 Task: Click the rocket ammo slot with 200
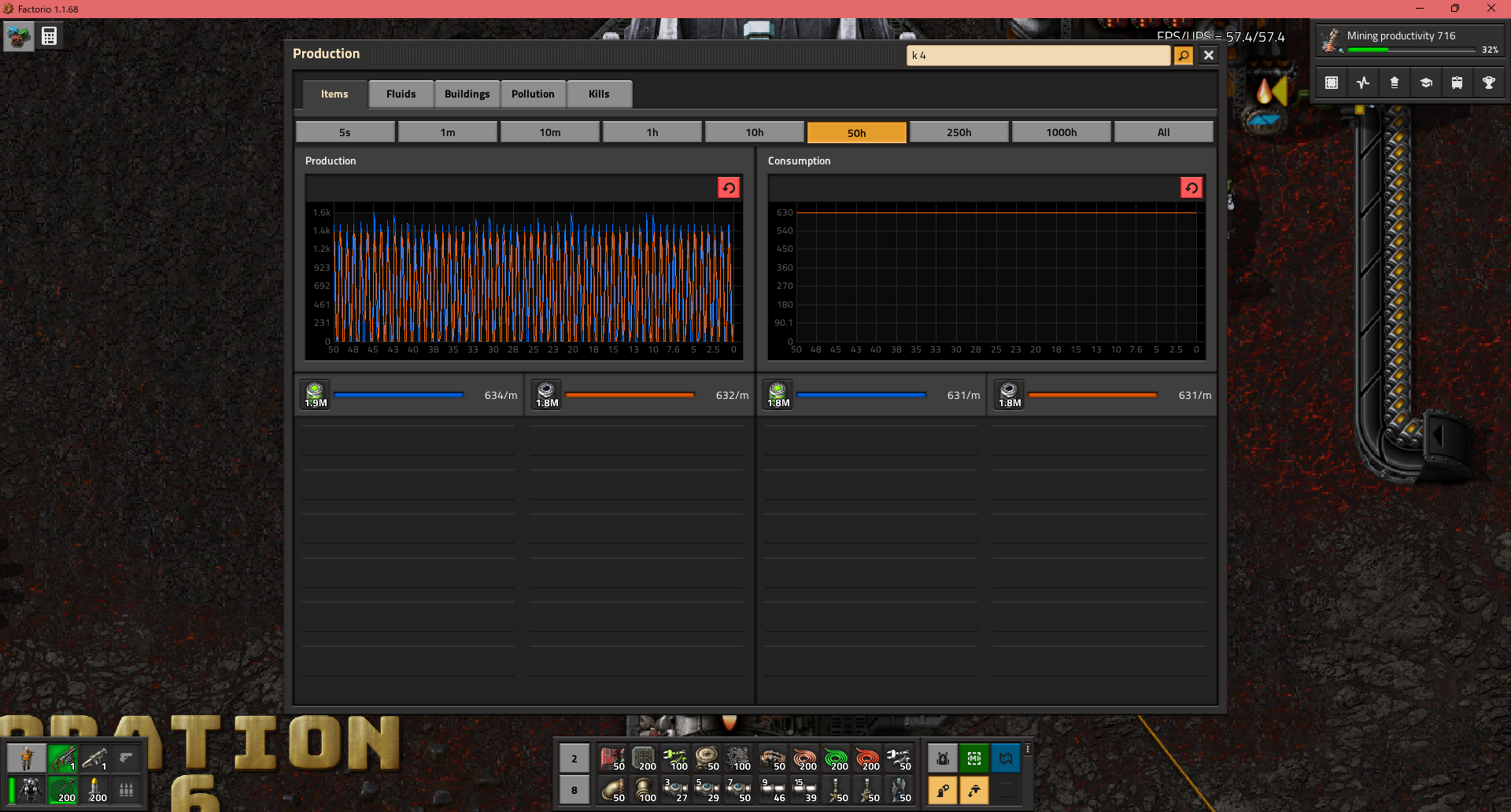(x=94, y=790)
